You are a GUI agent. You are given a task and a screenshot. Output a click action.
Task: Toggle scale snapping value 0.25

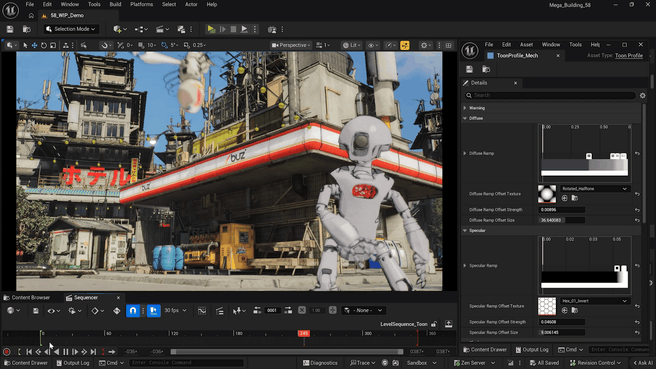pyautogui.click(x=195, y=45)
